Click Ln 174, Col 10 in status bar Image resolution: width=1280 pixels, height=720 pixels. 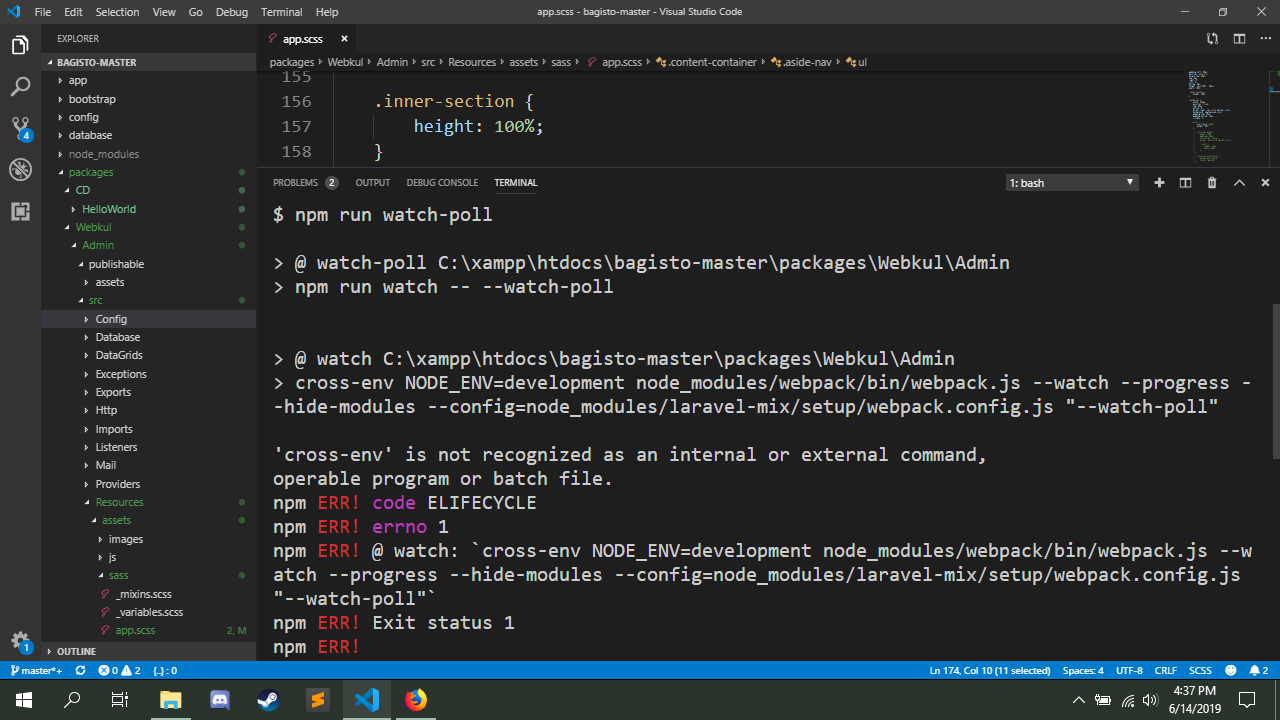(990, 670)
